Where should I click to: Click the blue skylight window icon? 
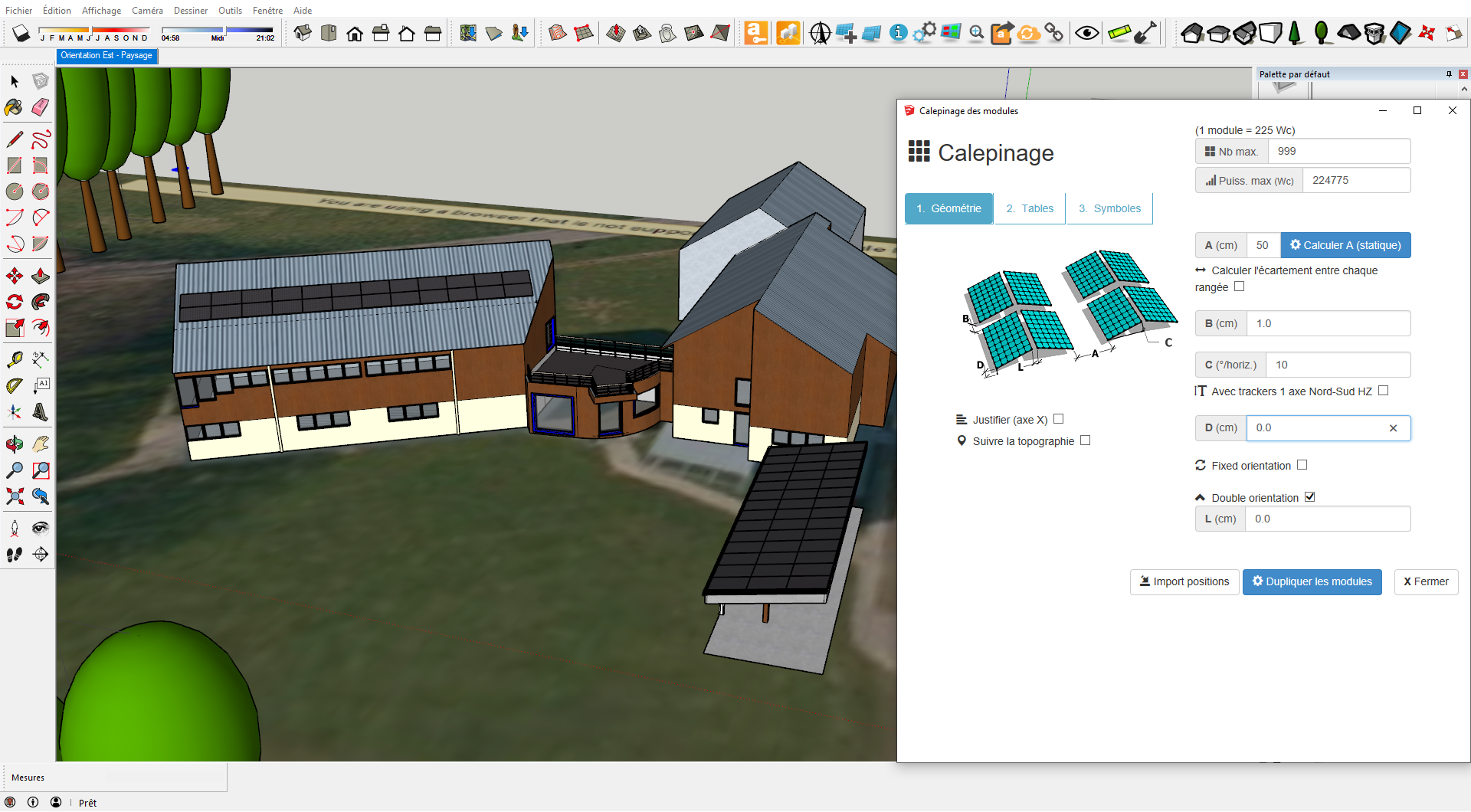[1400, 32]
